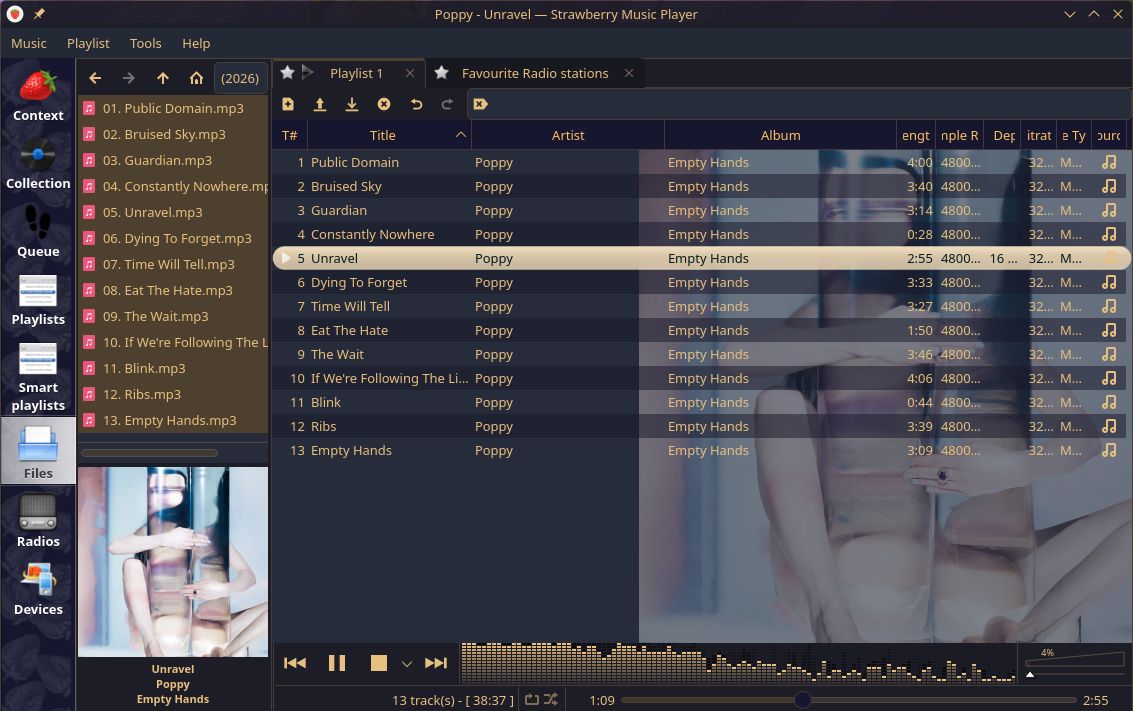Click the new playlist icon
The height and width of the screenshot is (711, 1133).
[x=288, y=104]
